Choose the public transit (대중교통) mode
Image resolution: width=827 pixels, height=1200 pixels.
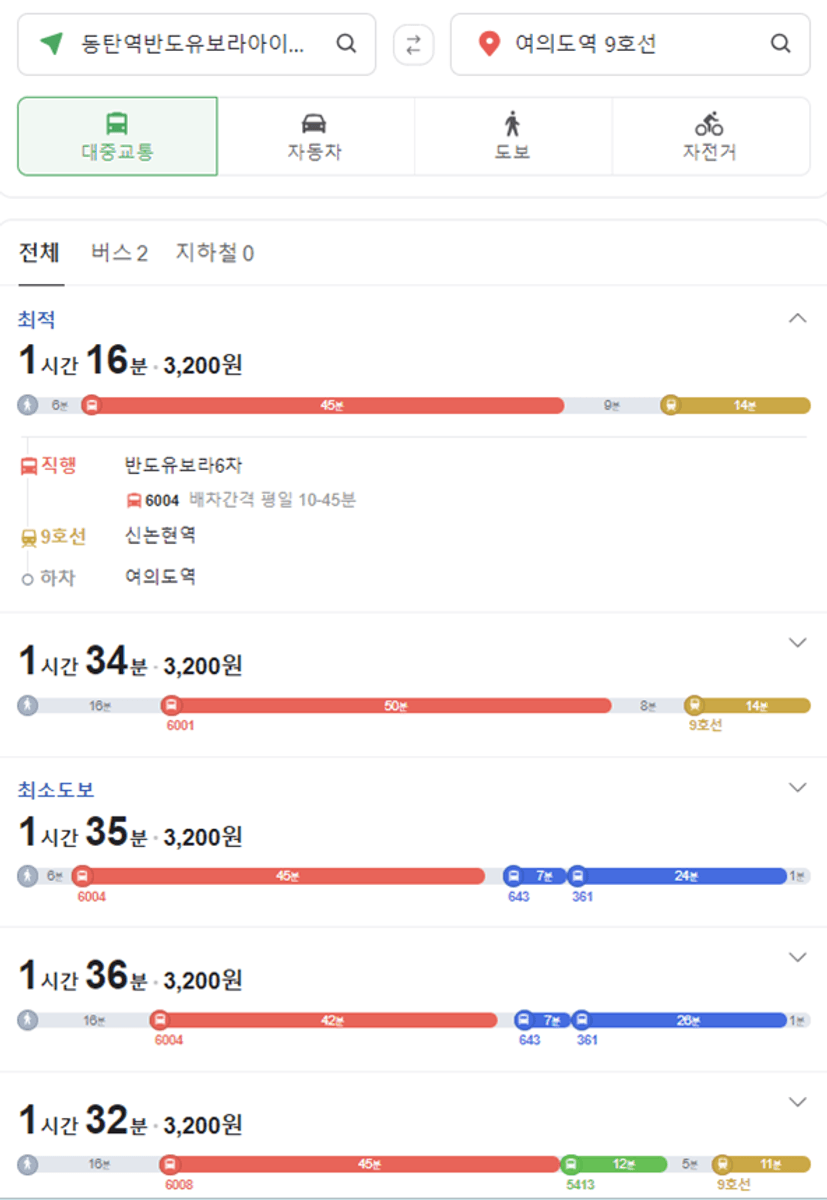(117, 137)
